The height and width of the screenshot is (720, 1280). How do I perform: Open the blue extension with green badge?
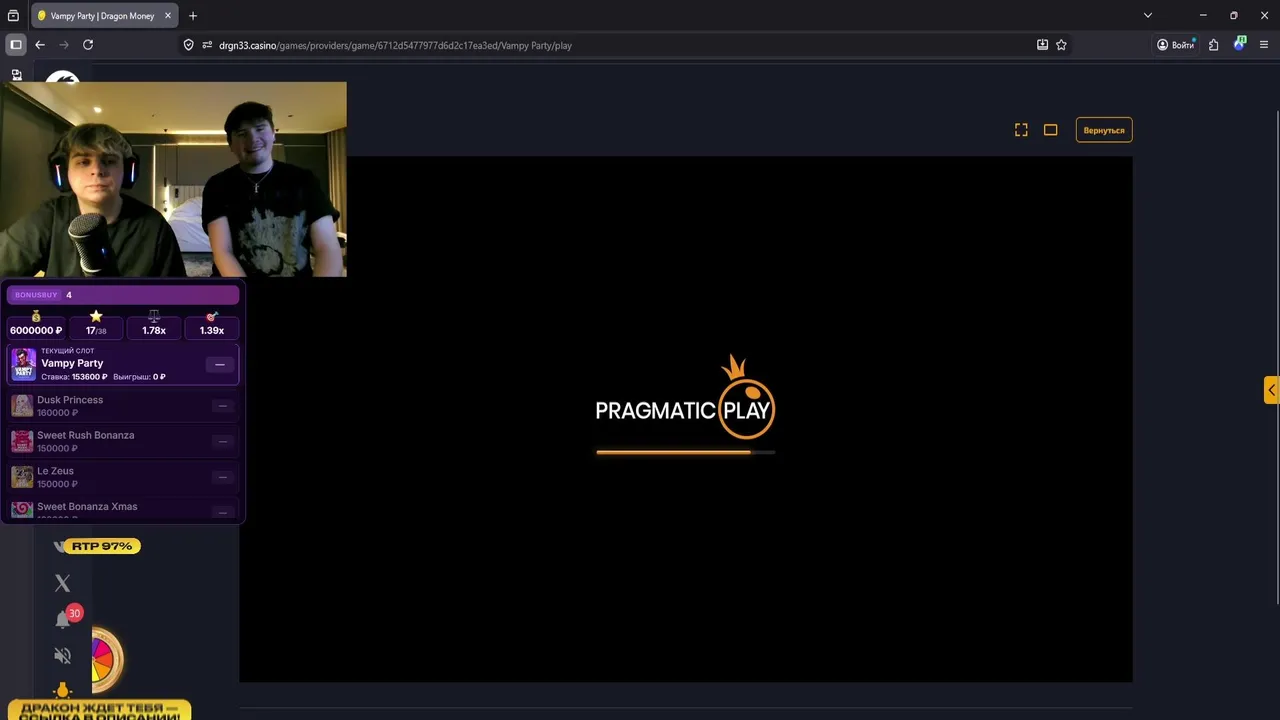(x=1240, y=44)
